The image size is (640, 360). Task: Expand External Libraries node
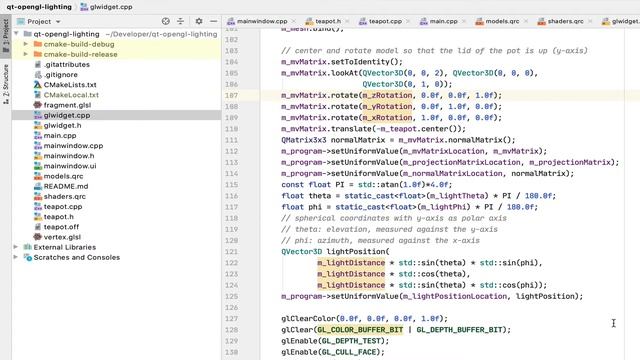coord(16,247)
